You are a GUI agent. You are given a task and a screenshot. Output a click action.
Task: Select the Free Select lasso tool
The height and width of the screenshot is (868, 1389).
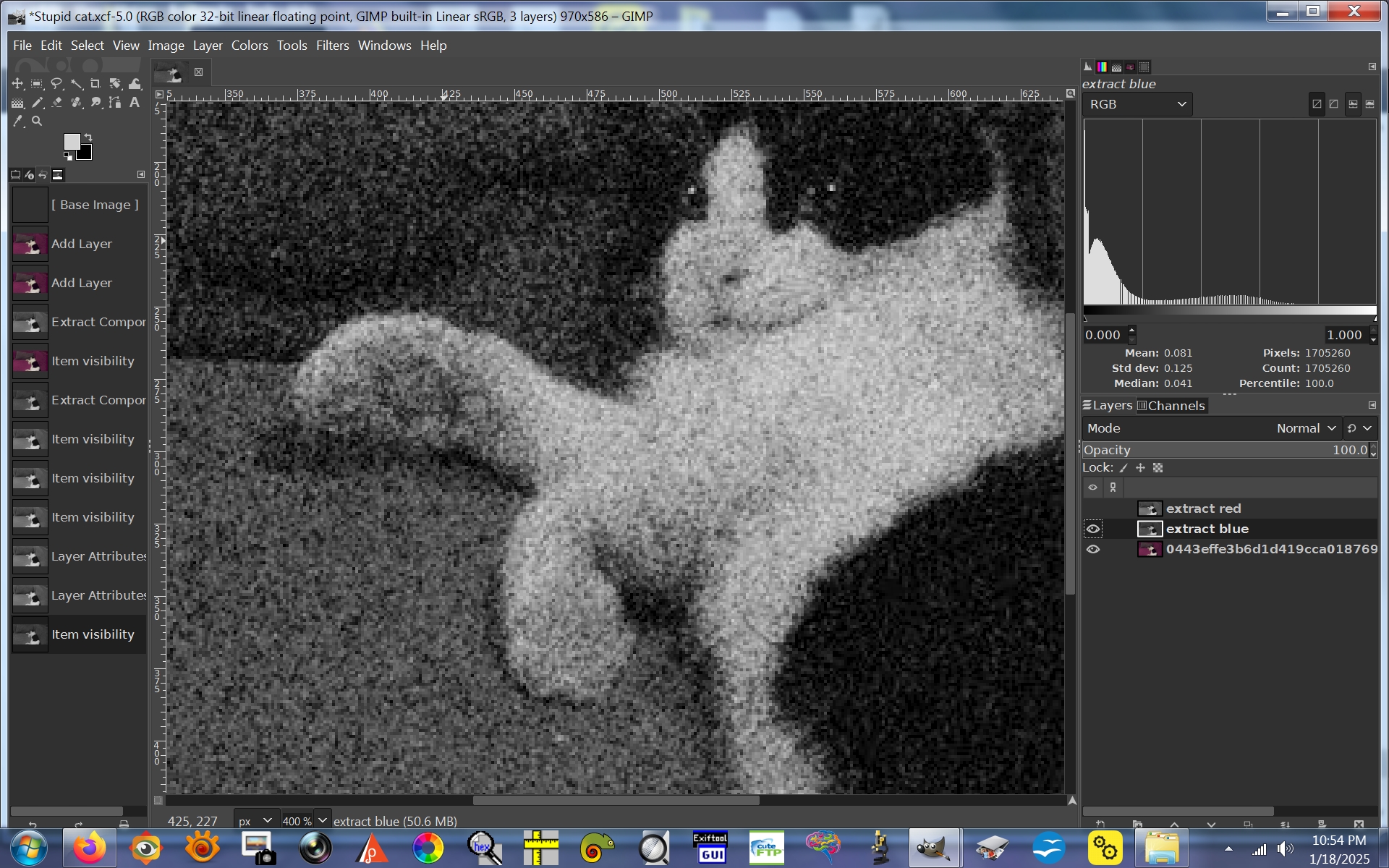point(56,84)
